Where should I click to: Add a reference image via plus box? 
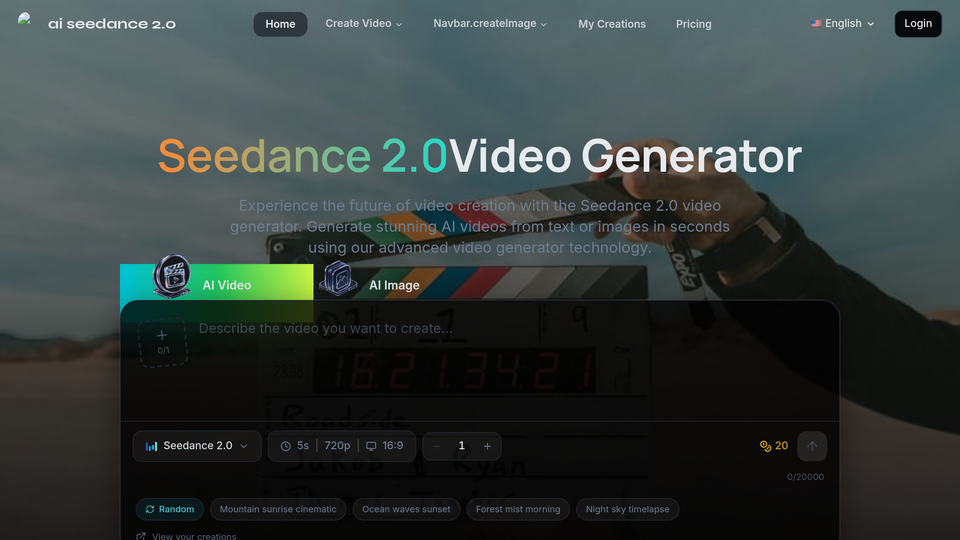(x=162, y=342)
